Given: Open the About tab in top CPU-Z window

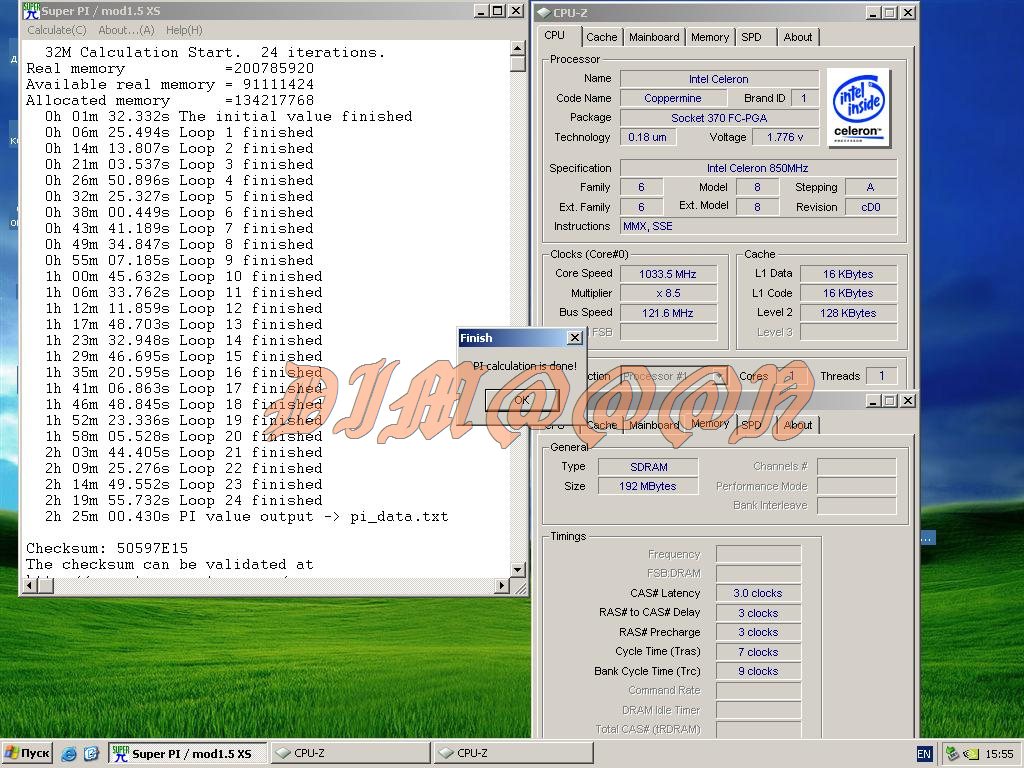Looking at the screenshot, I should (x=797, y=37).
